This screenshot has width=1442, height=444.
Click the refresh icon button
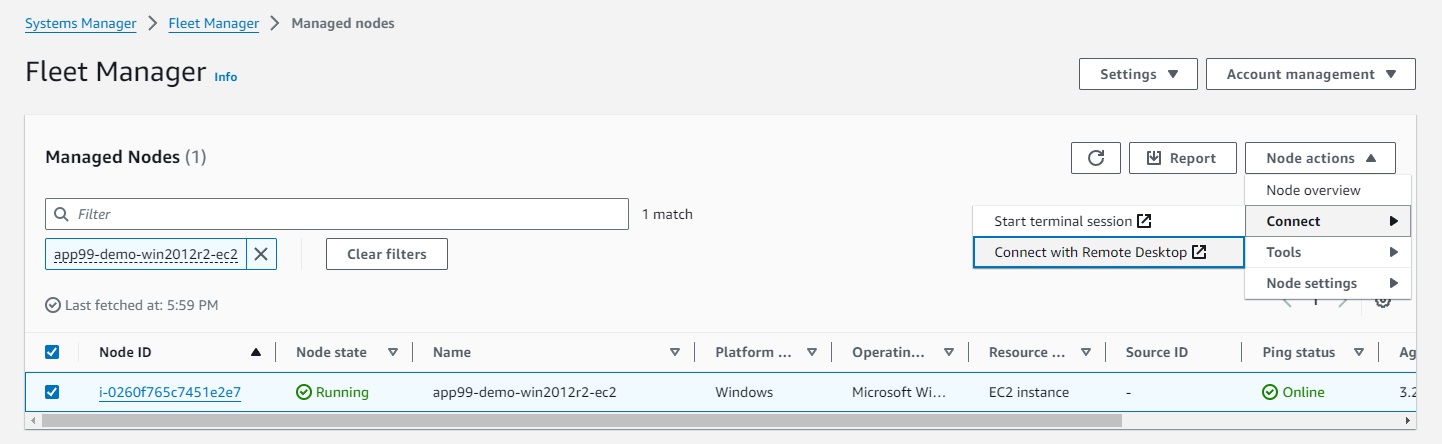pos(1095,158)
